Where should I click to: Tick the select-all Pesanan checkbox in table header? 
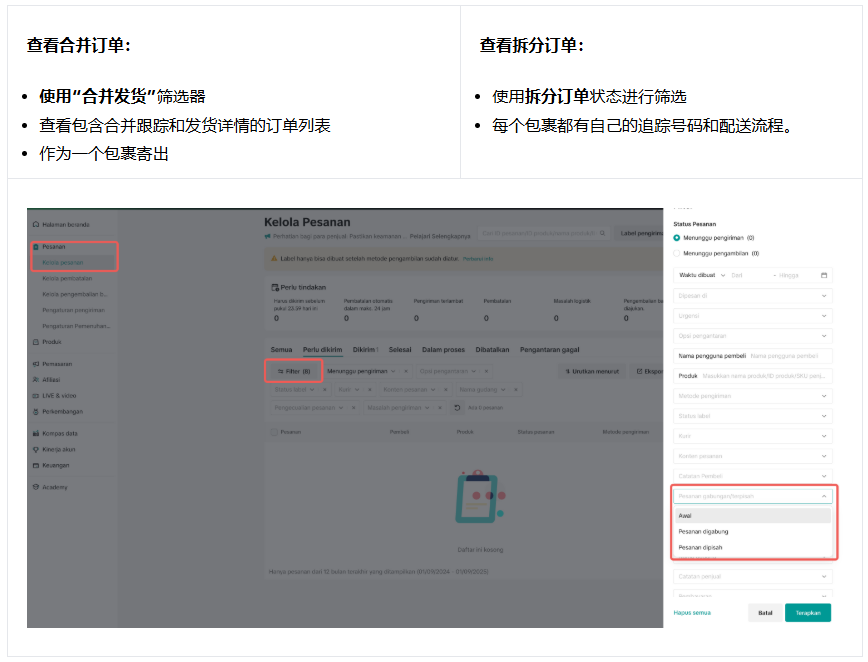pos(273,432)
